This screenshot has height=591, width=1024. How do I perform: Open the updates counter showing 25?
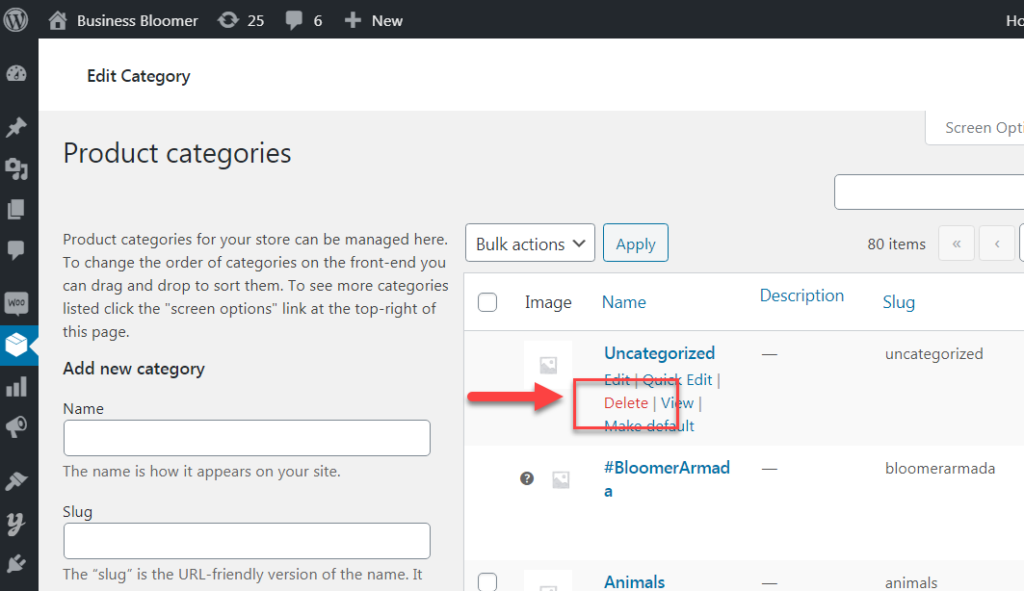tap(240, 19)
